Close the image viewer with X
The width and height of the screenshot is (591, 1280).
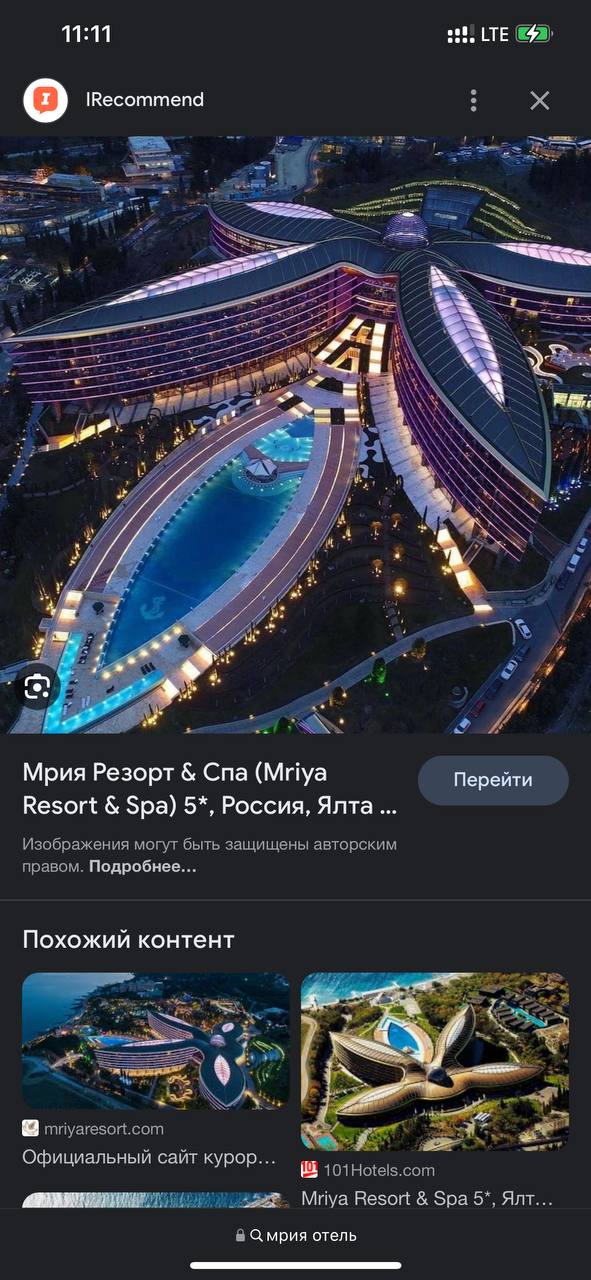[x=540, y=100]
